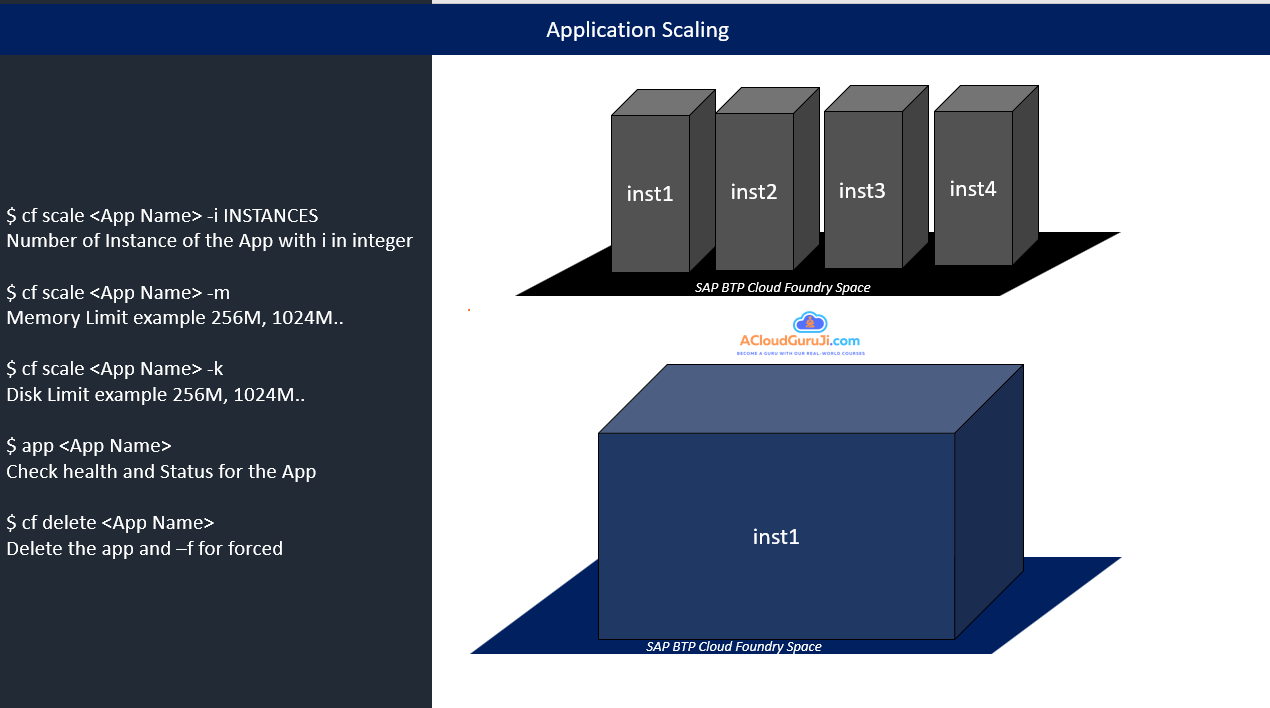Click the 'cf scale -i INSTANCES' command line

point(162,215)
